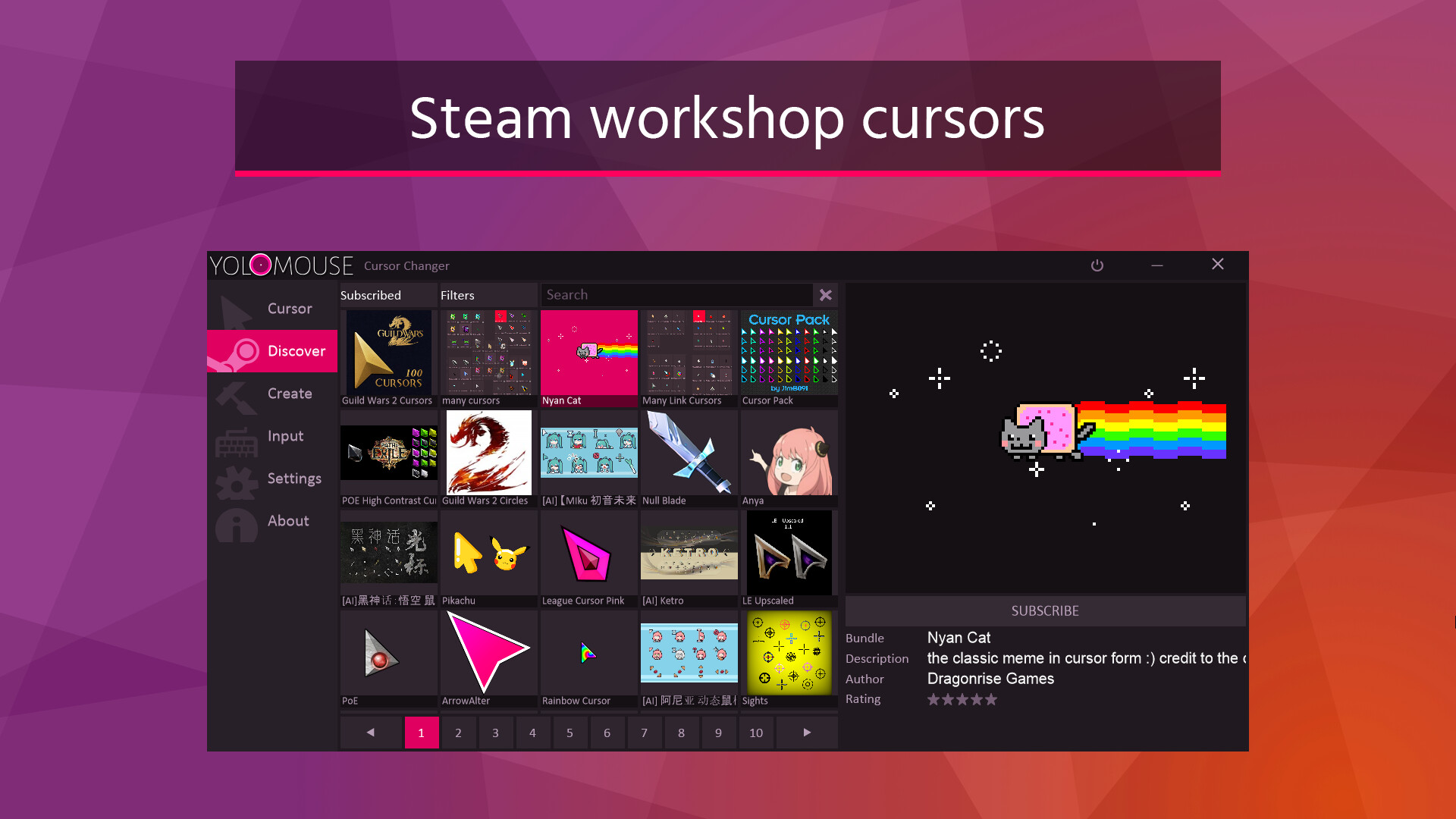Jump to page 5 of results
This screenshot has width=1456, height=819.
pyautogui.click(x=570, y=732)
